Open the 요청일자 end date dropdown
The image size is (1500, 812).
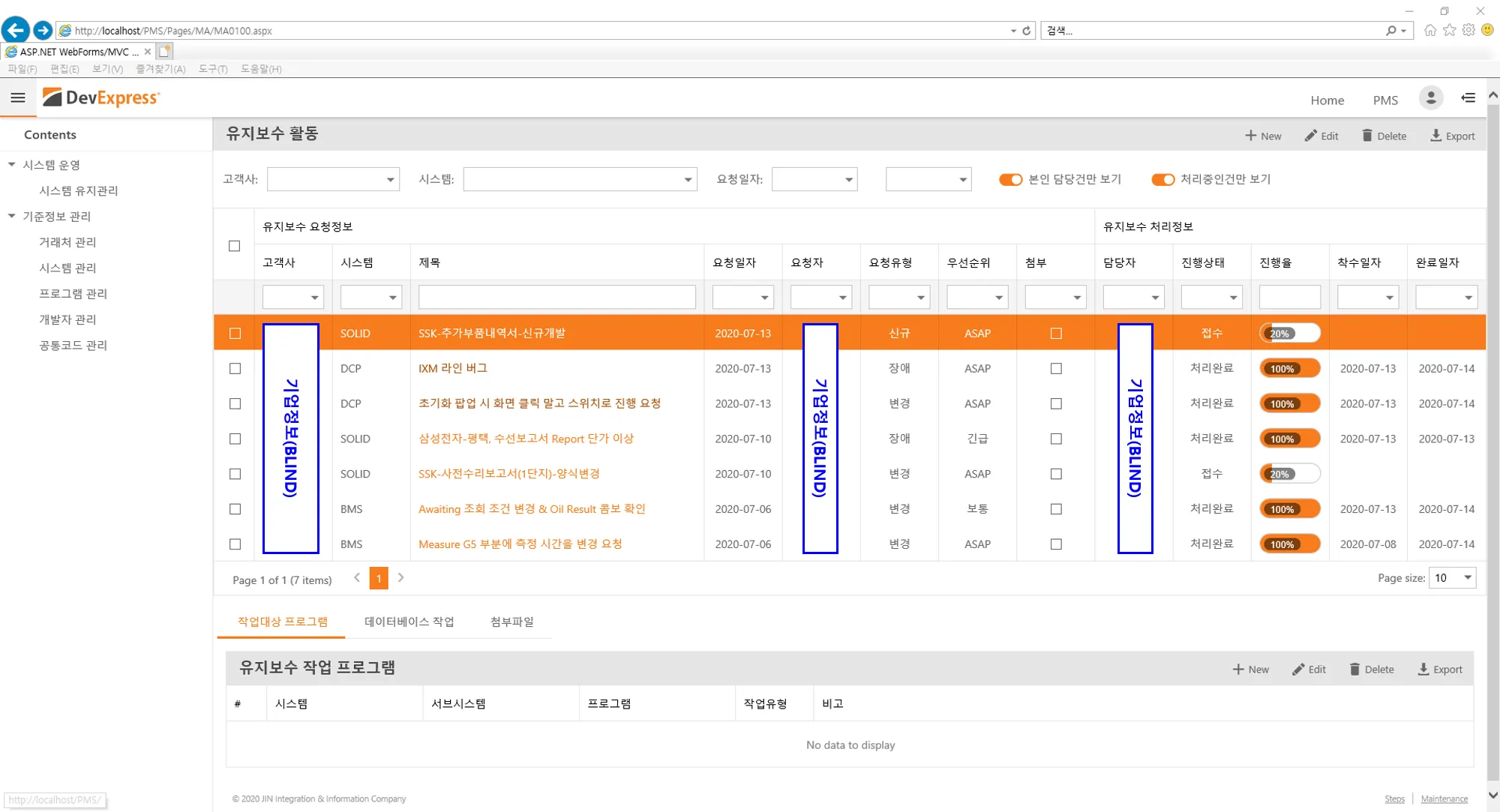click(x=962, y=180)
